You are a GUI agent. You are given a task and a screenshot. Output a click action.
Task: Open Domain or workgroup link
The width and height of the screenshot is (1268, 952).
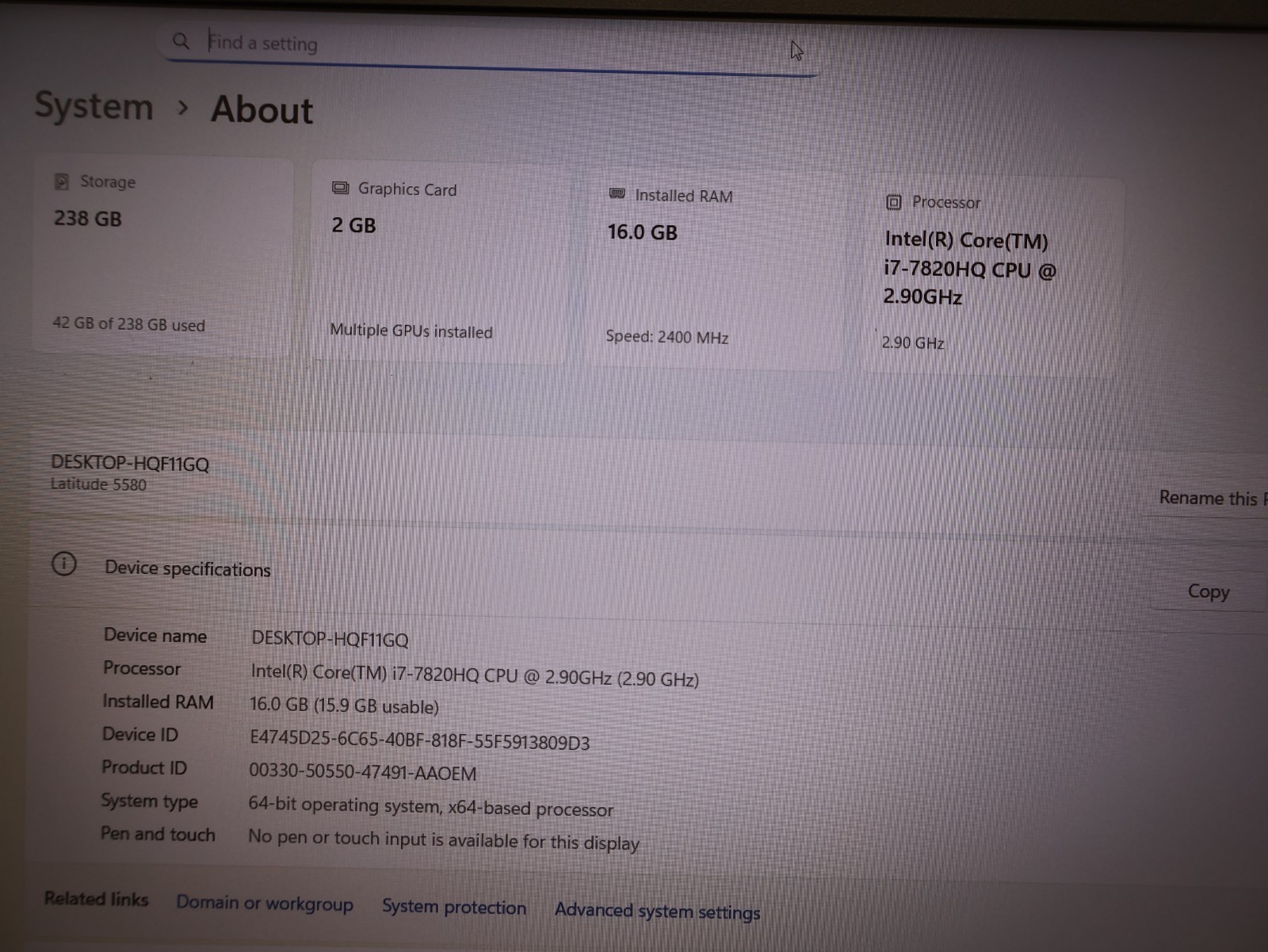point(265,903)
